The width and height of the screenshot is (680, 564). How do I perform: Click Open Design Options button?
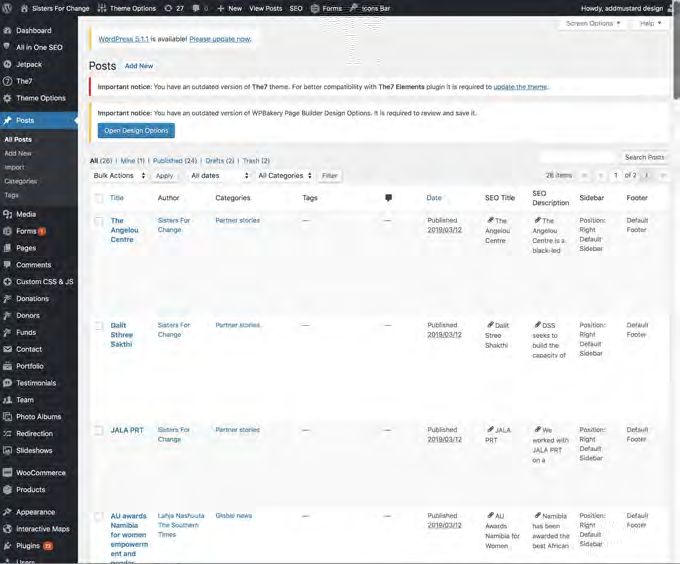pos(136,130)
